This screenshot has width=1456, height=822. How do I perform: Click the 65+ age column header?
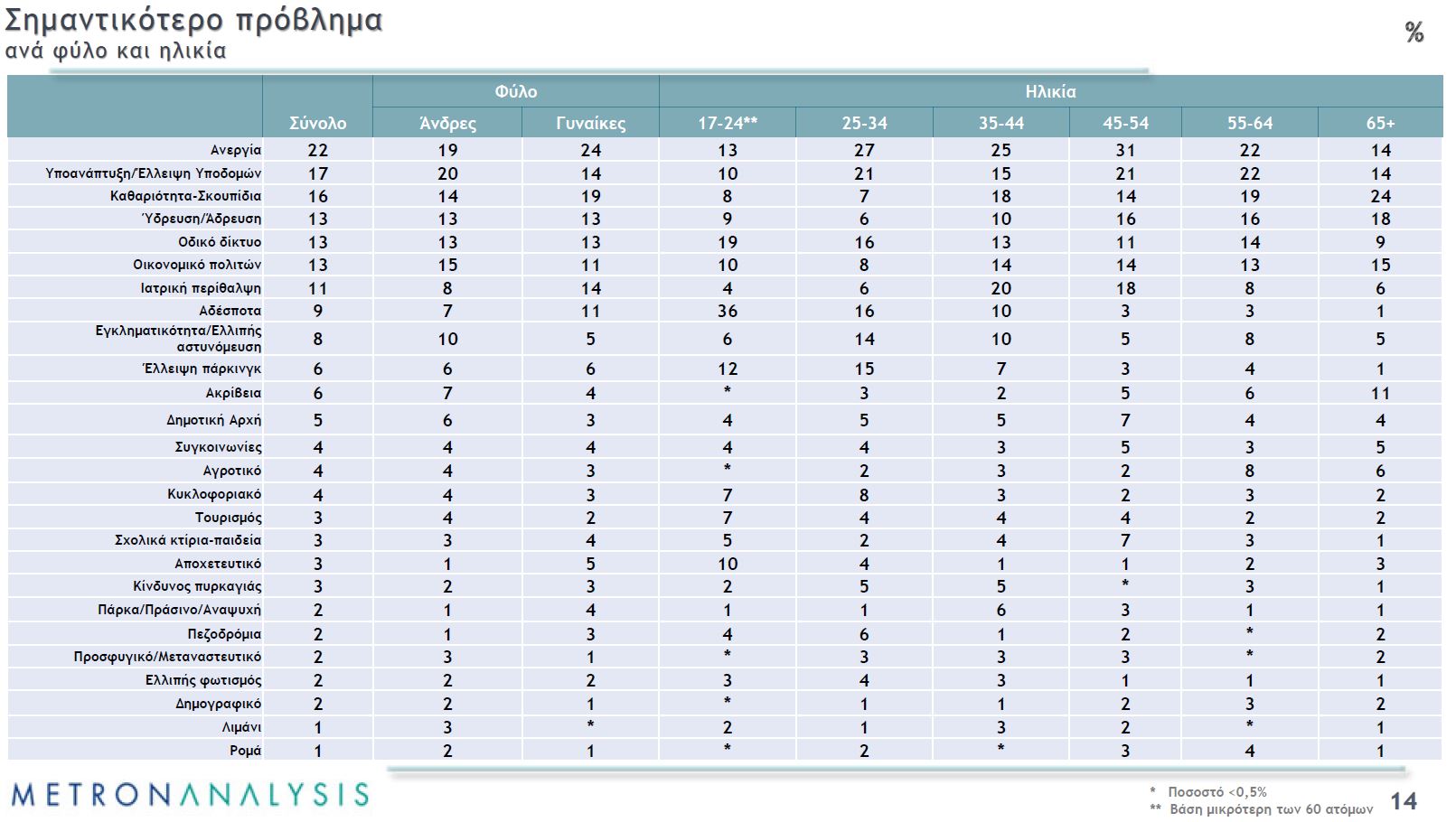pyautogui.click(x=1380, y=123)
